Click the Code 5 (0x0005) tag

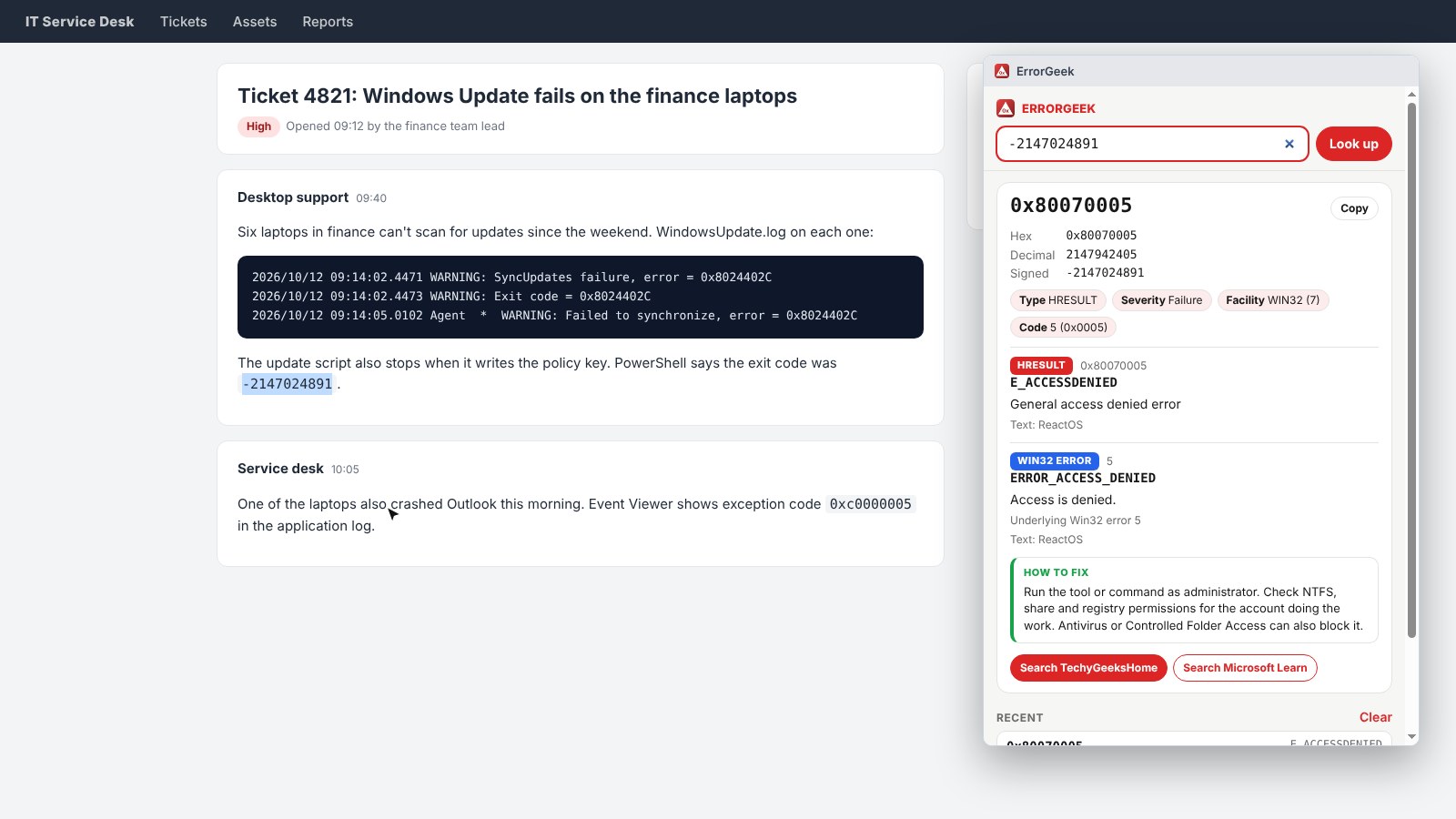[1063, 328]
